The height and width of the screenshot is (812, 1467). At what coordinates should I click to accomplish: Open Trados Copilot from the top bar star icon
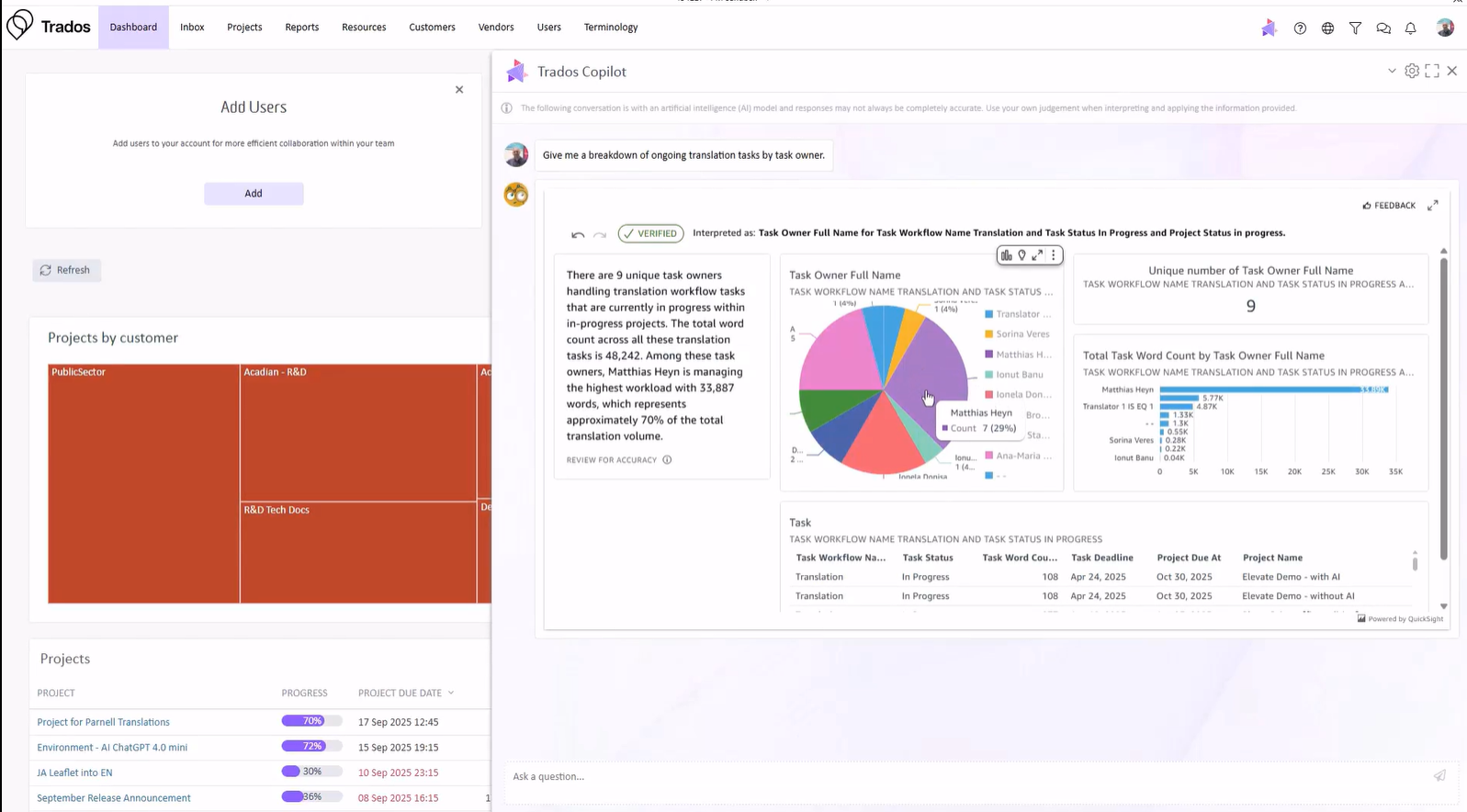tap(1269, 28)
